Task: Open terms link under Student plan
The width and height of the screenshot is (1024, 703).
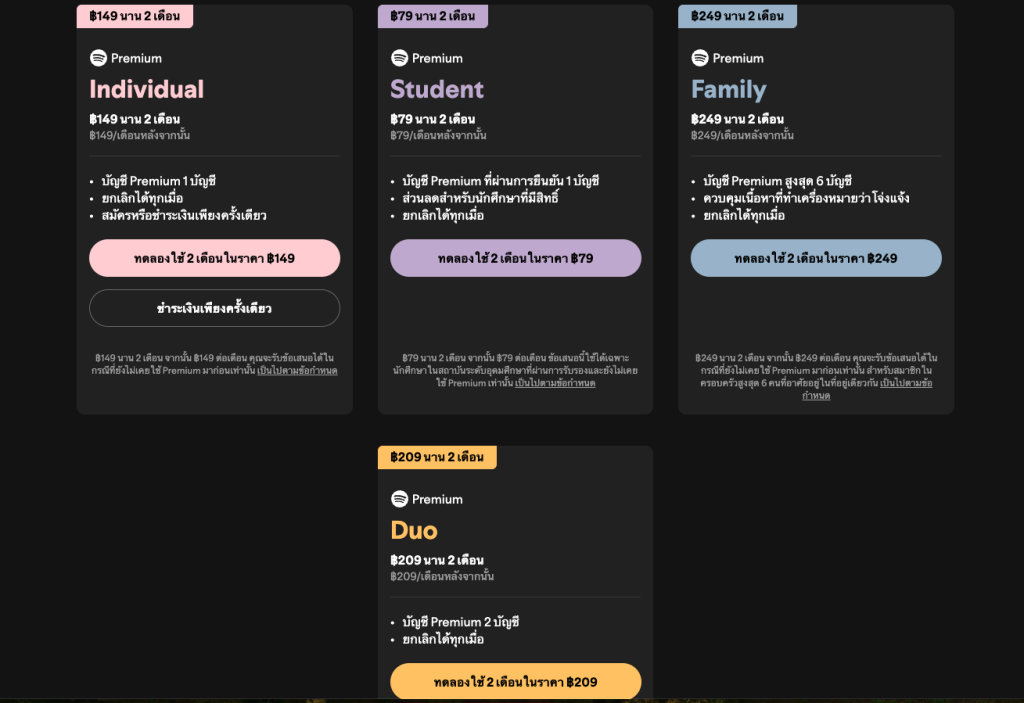Action: click(555, 383)
